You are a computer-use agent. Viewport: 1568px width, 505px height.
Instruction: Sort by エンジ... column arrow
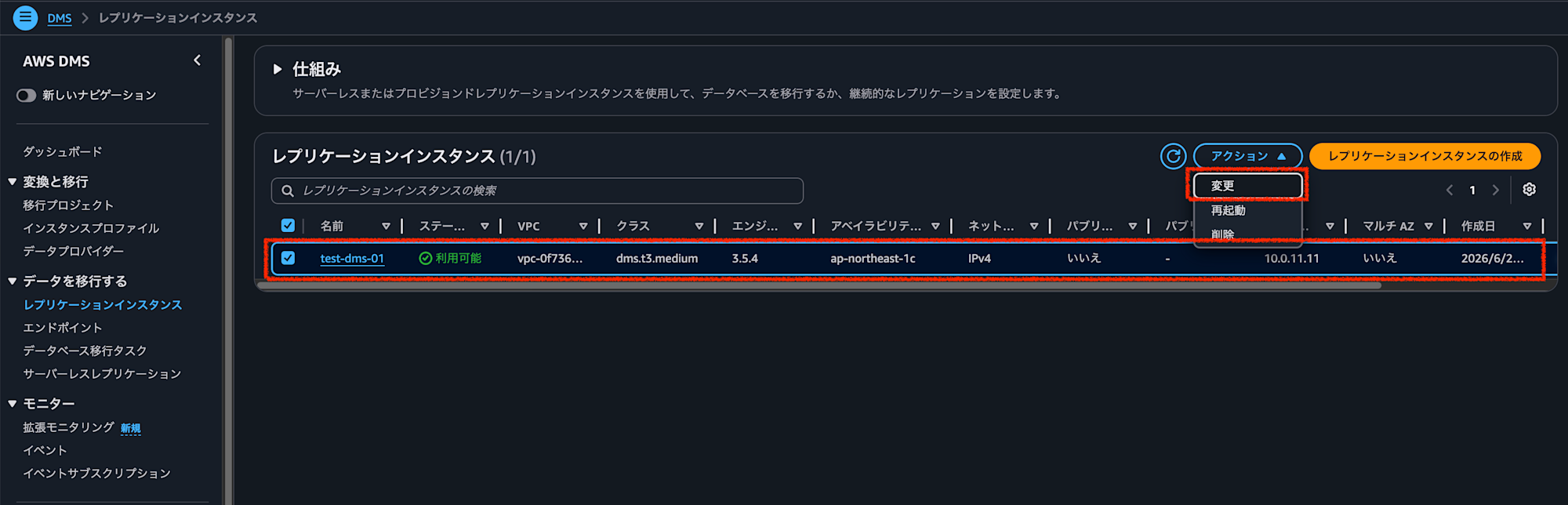[797, 227]
